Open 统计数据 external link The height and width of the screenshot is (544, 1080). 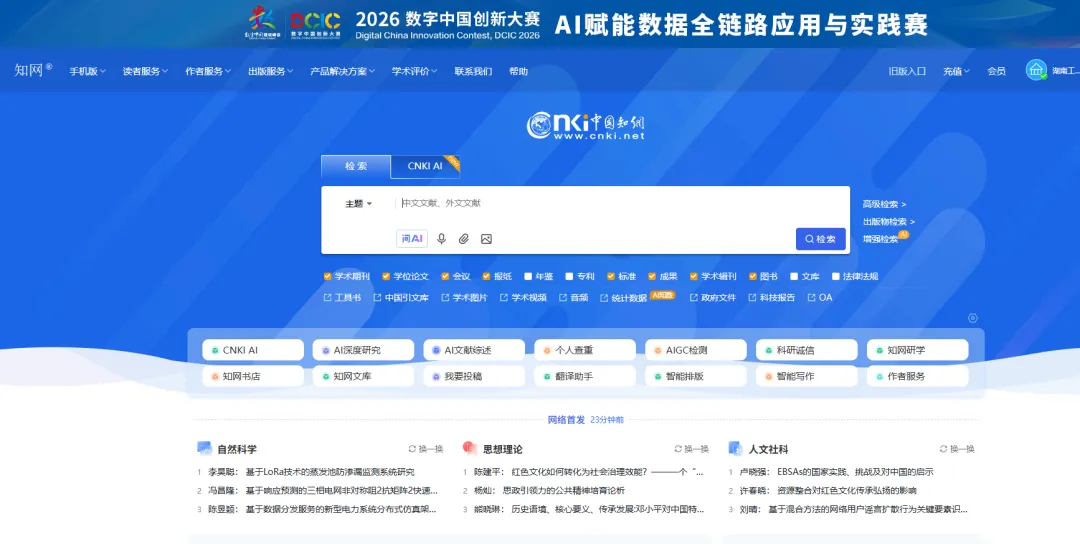point(623,297)
